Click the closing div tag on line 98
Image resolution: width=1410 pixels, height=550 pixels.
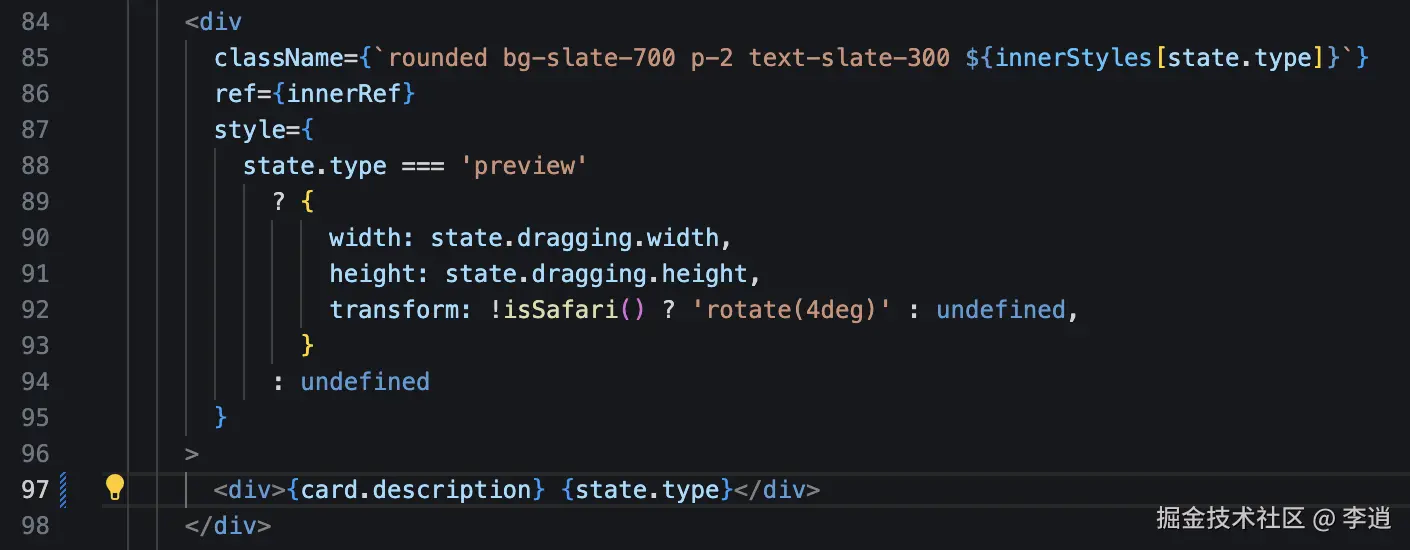point(228,525)
